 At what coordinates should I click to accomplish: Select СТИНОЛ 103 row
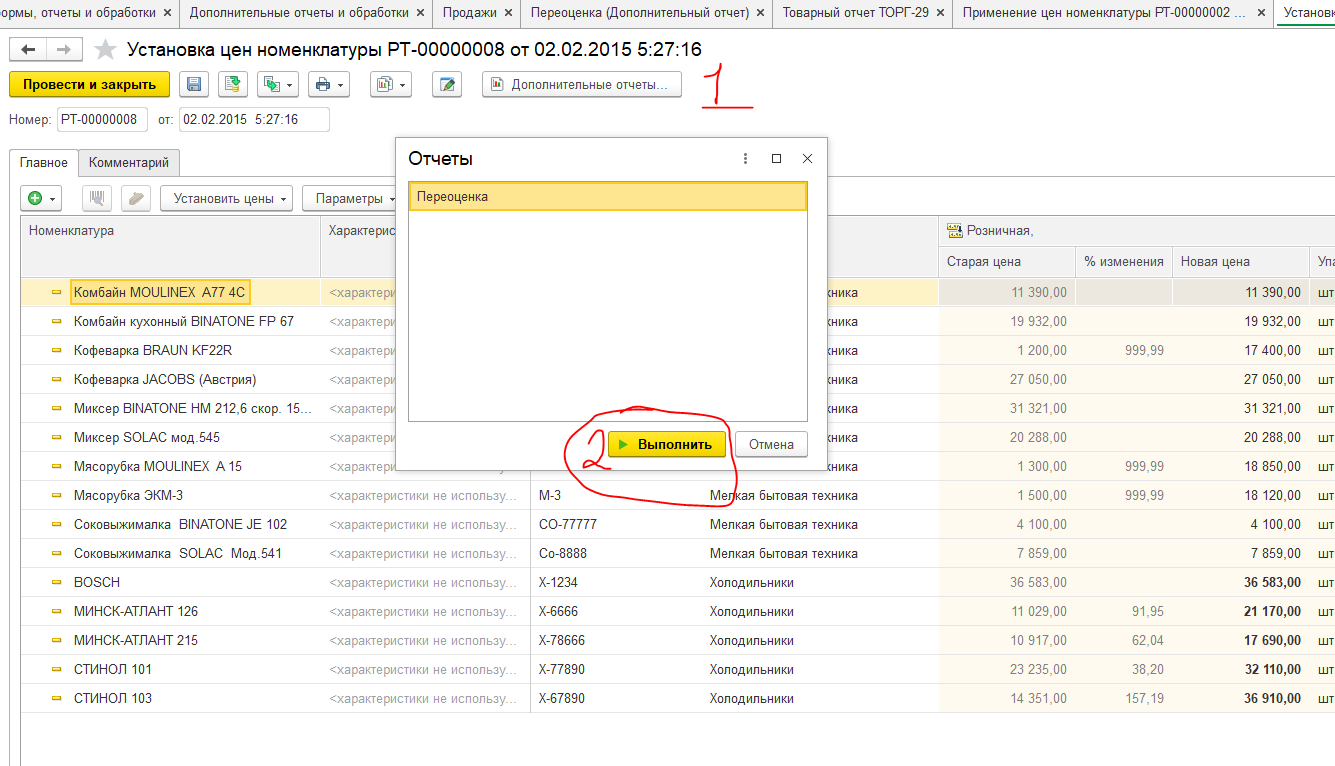click(113, 698)
